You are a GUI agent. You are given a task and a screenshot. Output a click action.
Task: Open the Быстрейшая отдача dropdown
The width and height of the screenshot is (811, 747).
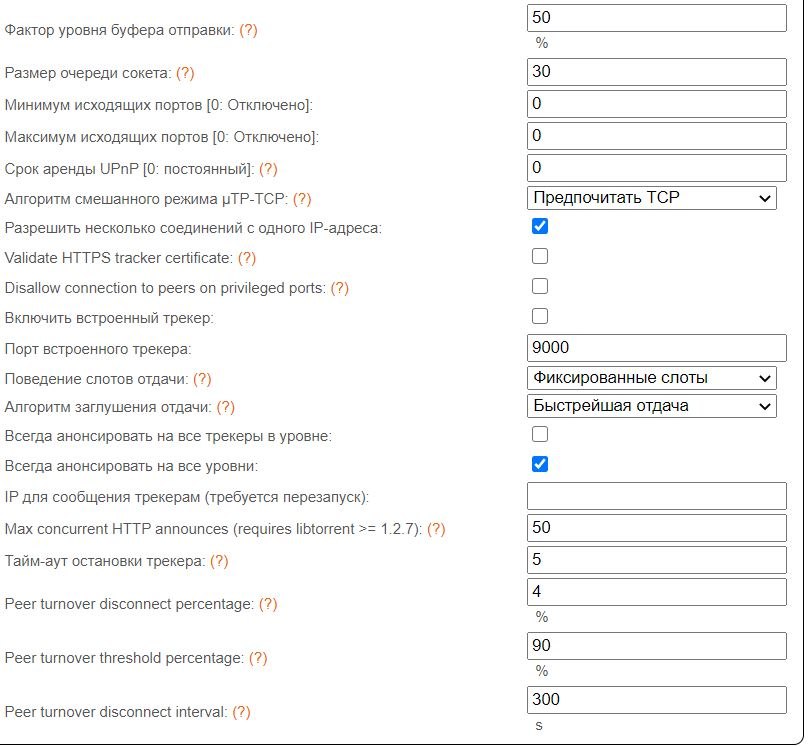(x=652, y=406)
